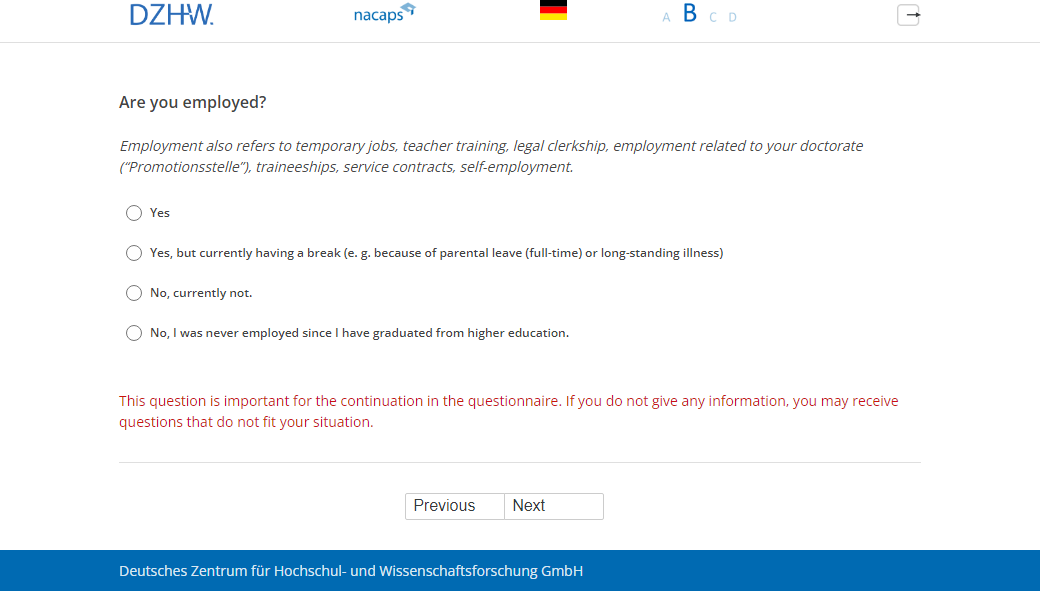This screenshot has height=591, width=1040.
Task: Pick font size 'D' in header
Action: click(x=732, y=17)
